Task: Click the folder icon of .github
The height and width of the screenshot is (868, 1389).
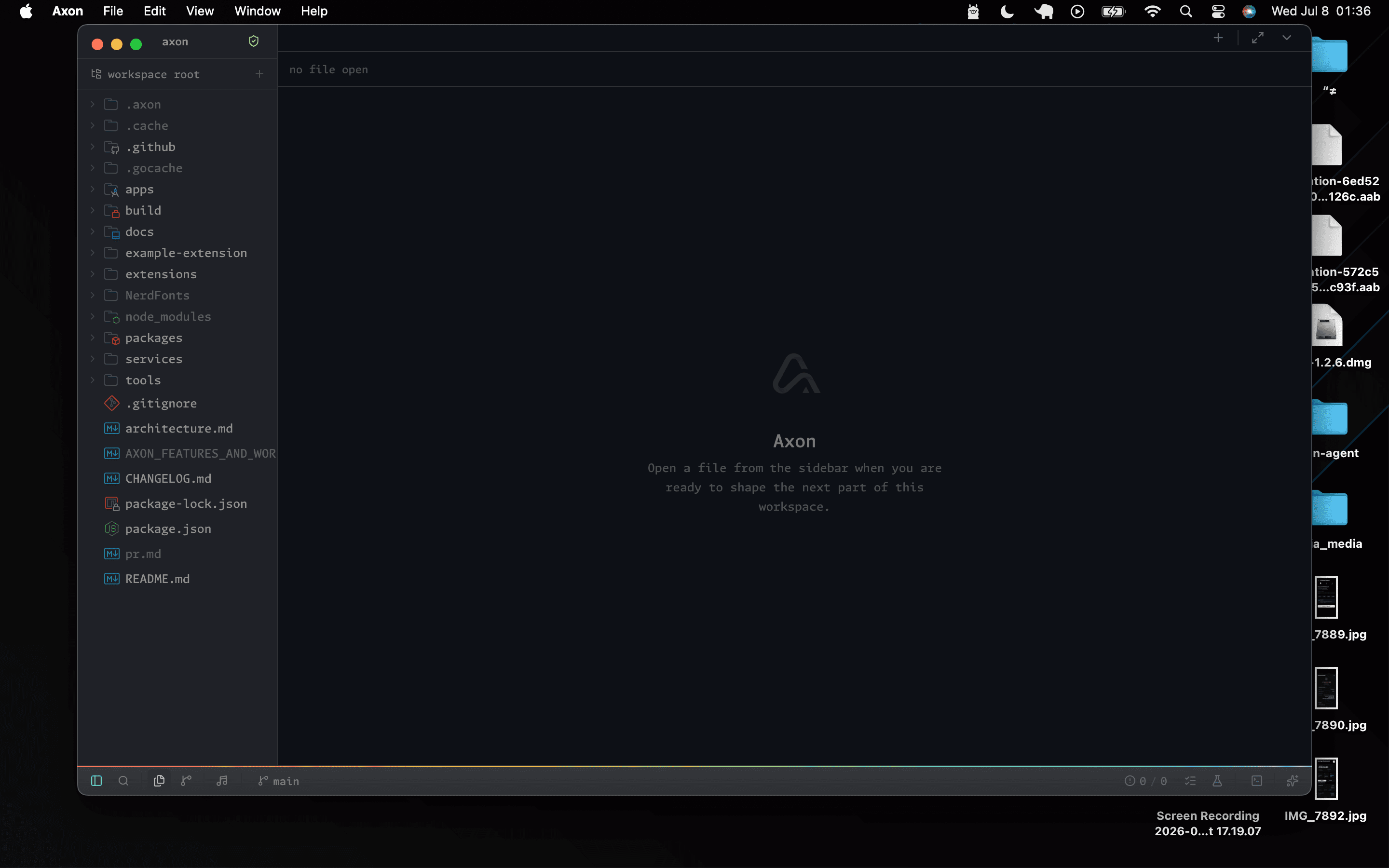Action: pos(112,147)
